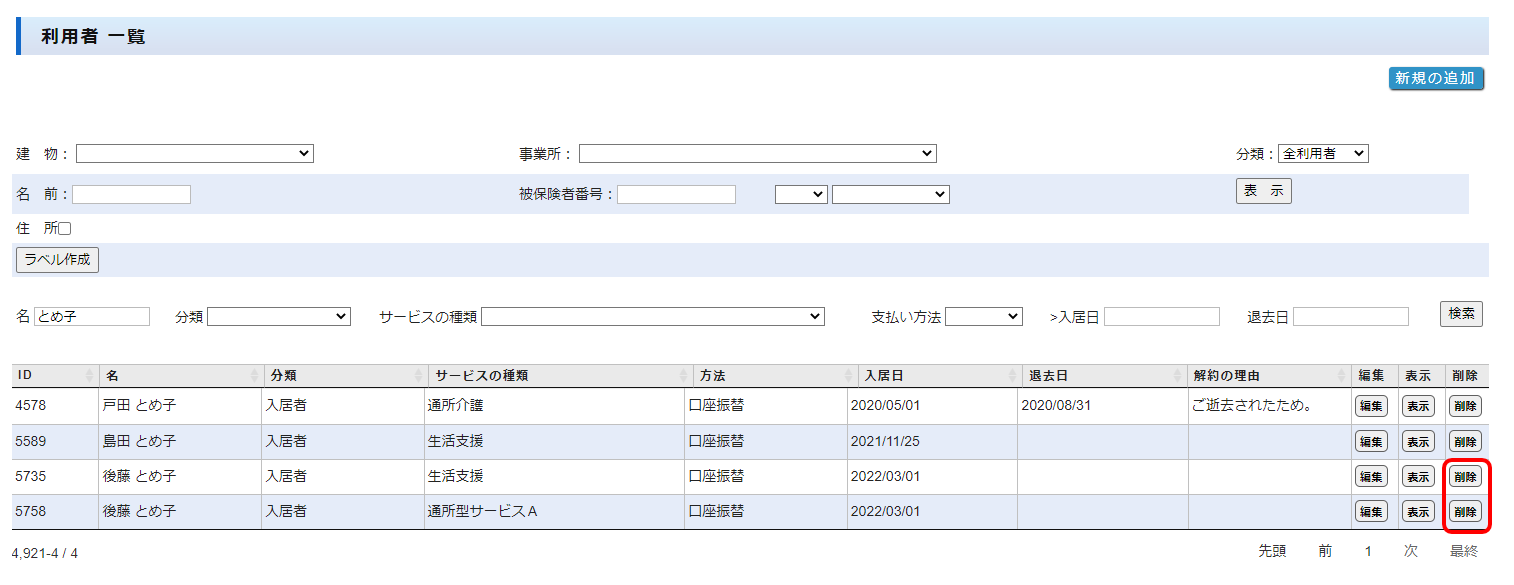
Task: Click the 新規の追加 button
Action: point(1436,79)
